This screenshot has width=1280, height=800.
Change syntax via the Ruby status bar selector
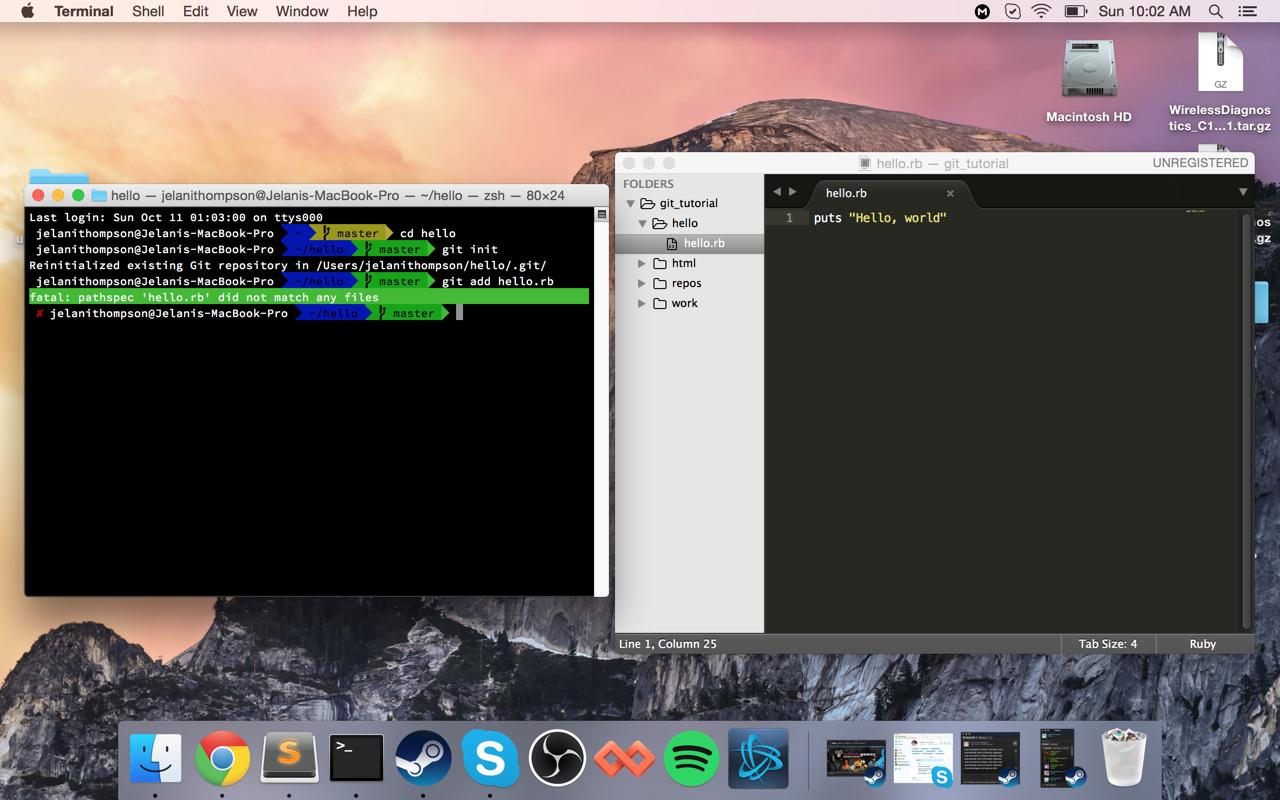(1203, 644)
